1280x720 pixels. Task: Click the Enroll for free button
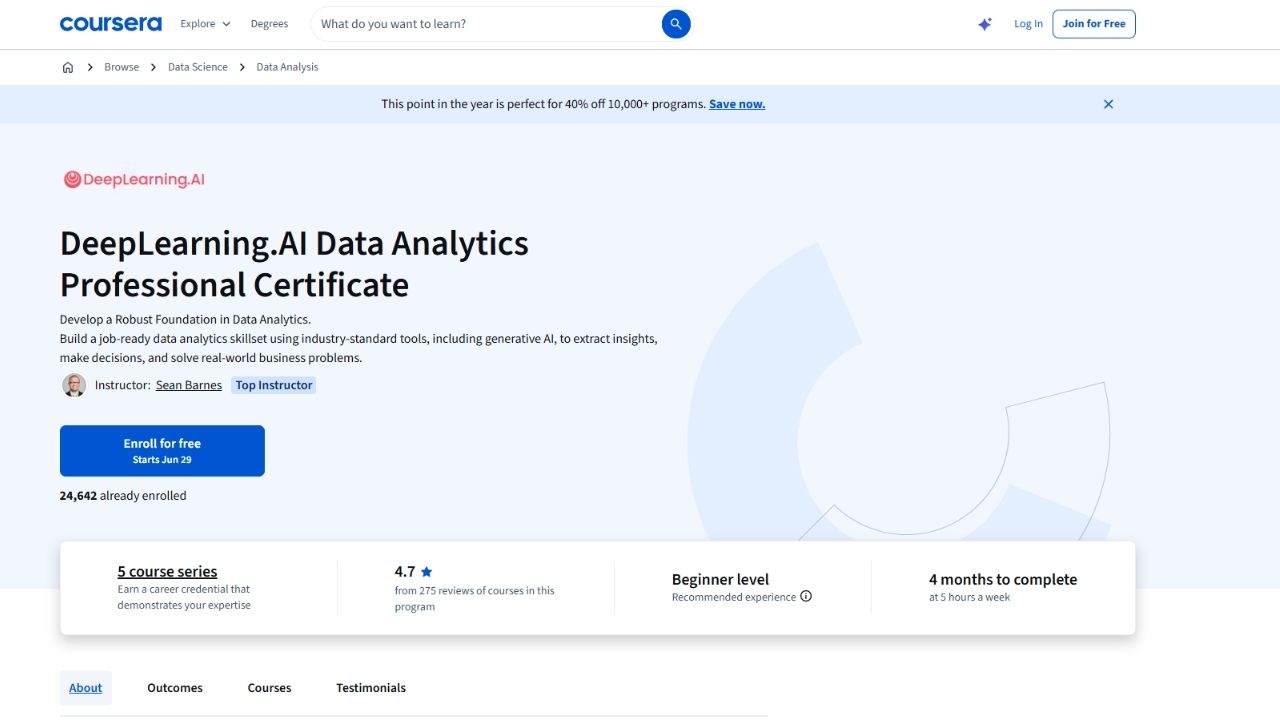162,451
